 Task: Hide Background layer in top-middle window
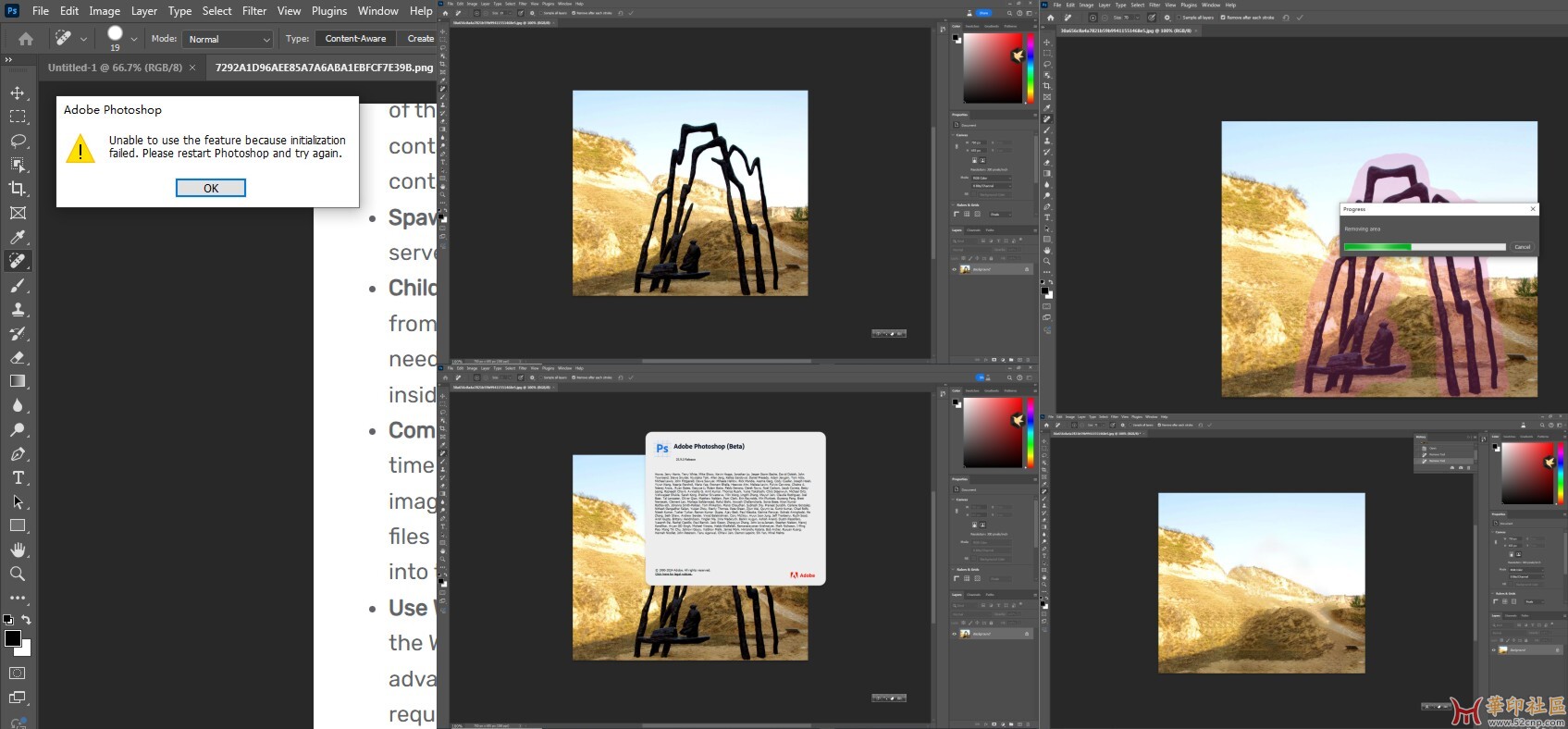coord(955,269)
